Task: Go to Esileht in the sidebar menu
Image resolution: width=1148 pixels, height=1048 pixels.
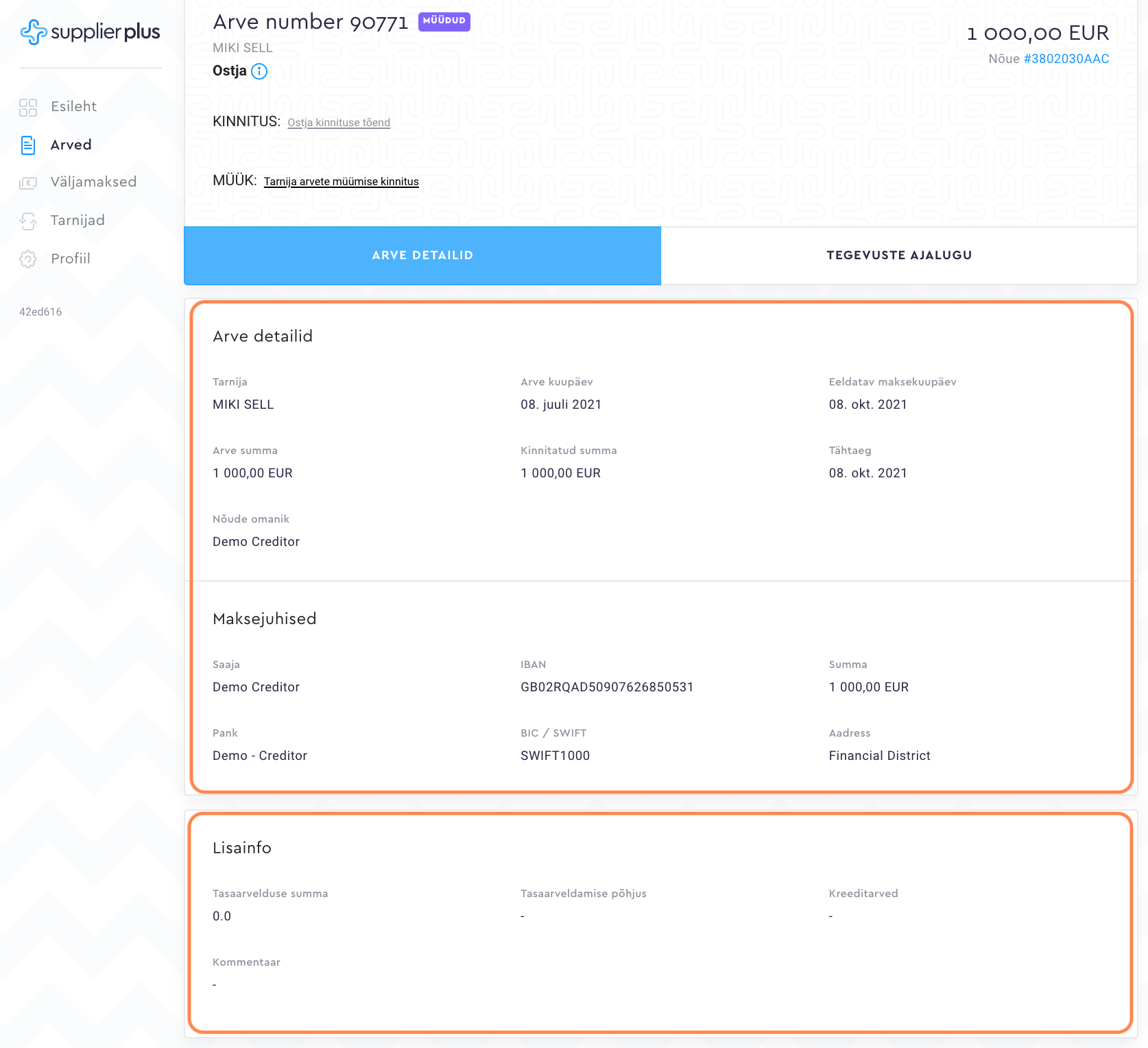Action: coord(73,106)
